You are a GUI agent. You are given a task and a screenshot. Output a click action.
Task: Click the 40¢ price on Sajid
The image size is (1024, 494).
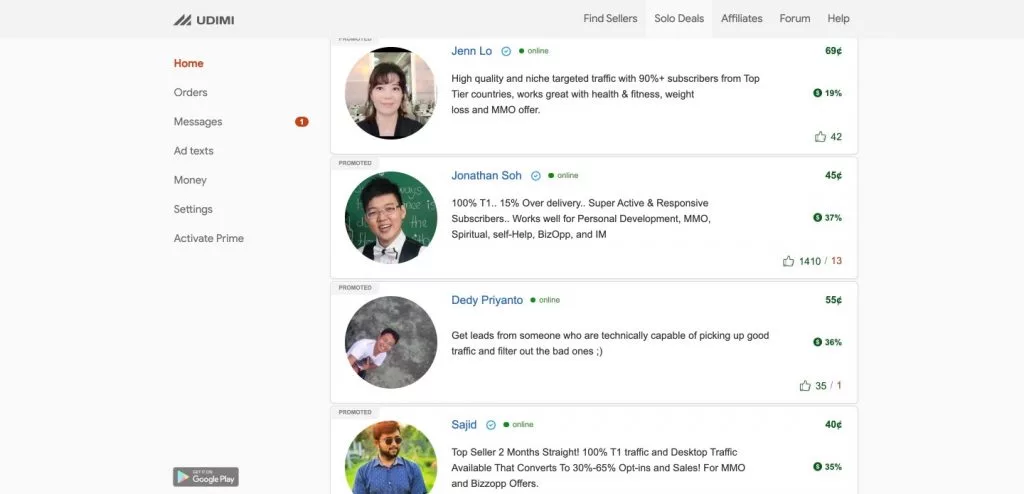coord(833,425)
